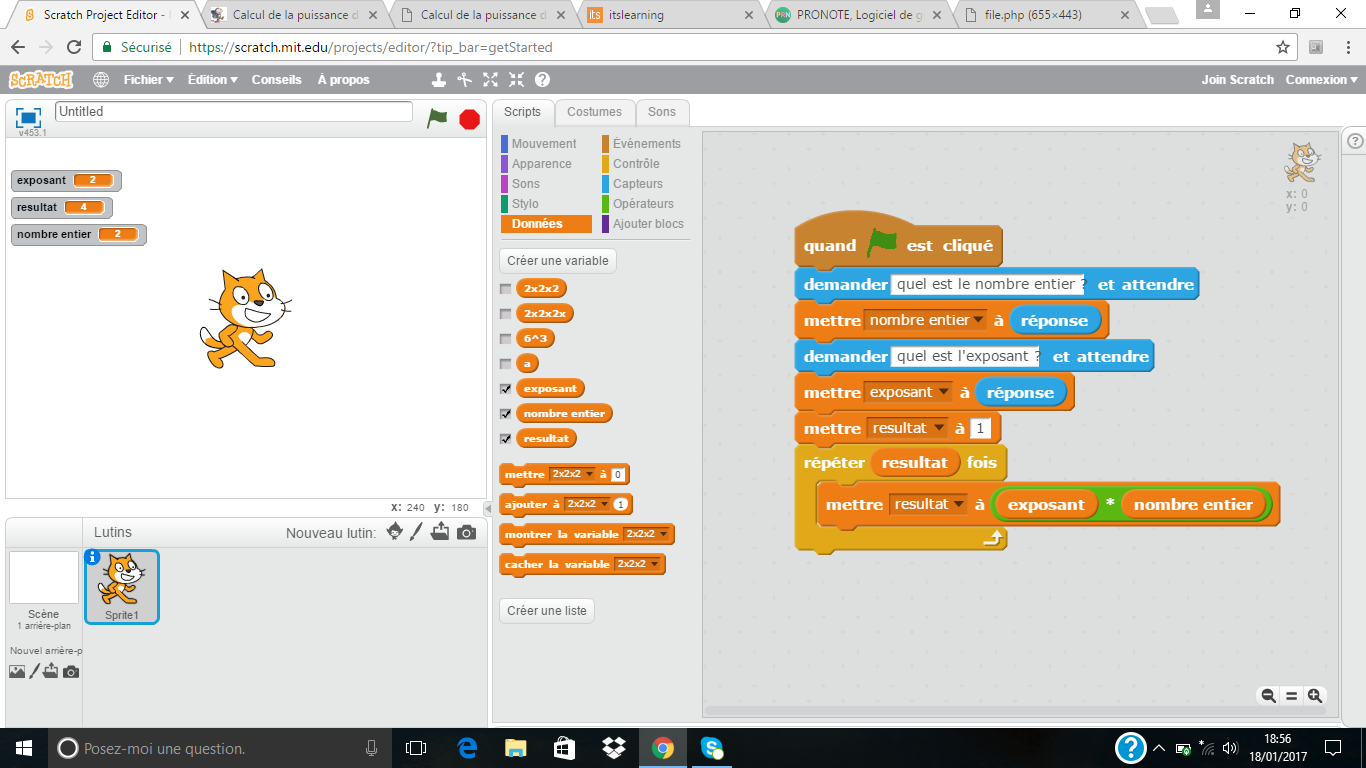Image resolution: width=1366 pixels, height=768 pixels.
Task: Click the green flag to run project
Action: pos(437,118)
